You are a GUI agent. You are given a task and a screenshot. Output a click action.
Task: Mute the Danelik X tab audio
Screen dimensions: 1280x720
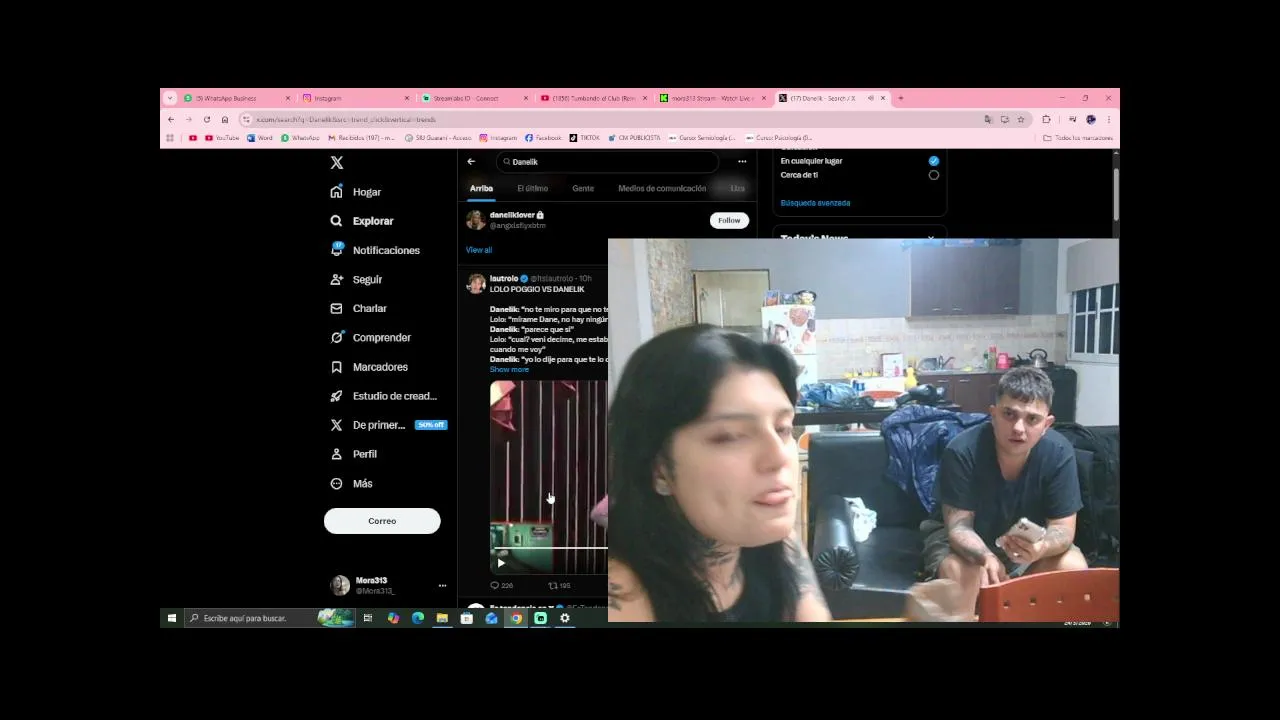871,98
